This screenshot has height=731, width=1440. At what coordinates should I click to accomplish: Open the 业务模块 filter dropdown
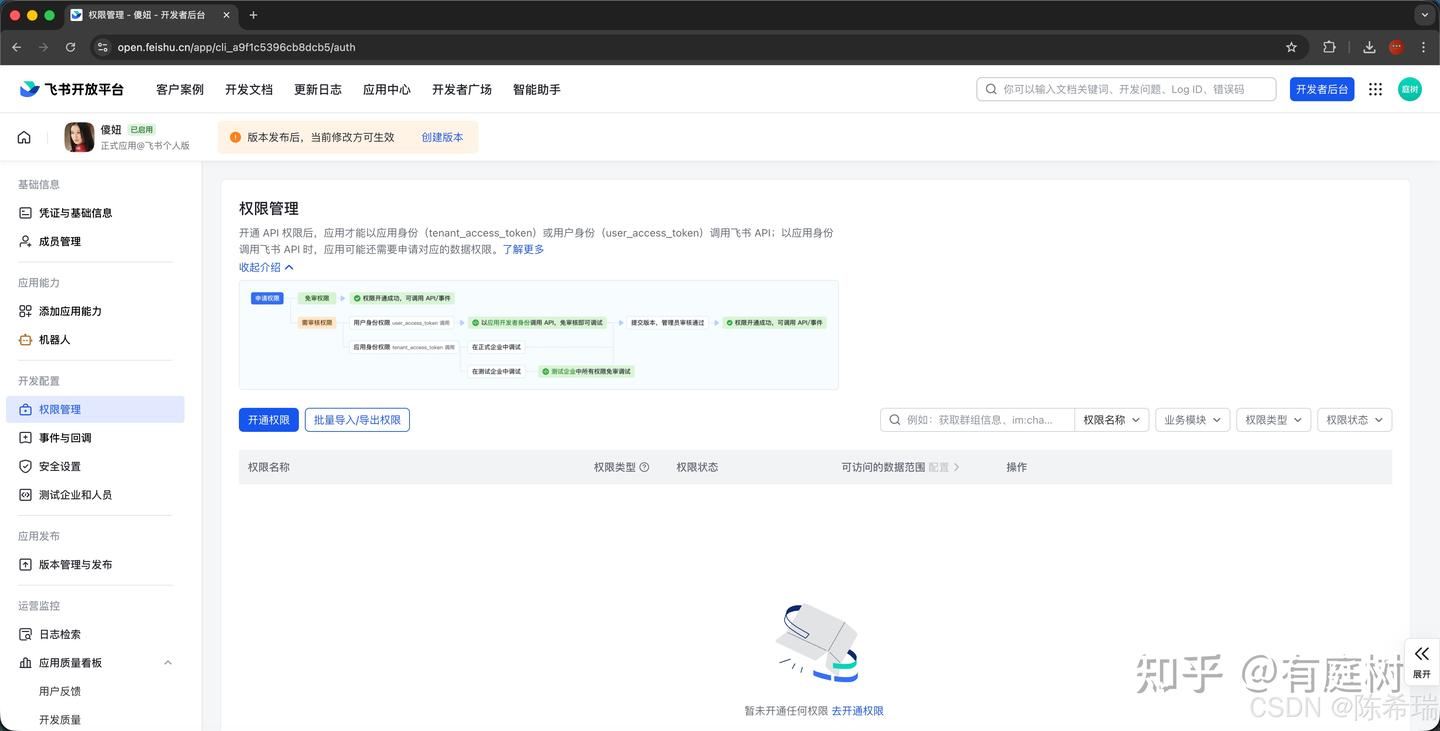tap(1192, 420)
